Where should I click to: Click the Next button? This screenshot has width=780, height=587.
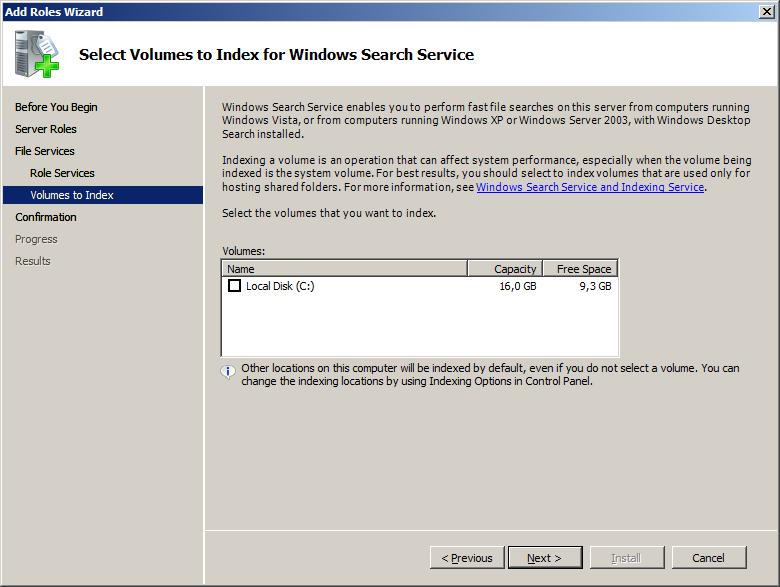(545, 558)
